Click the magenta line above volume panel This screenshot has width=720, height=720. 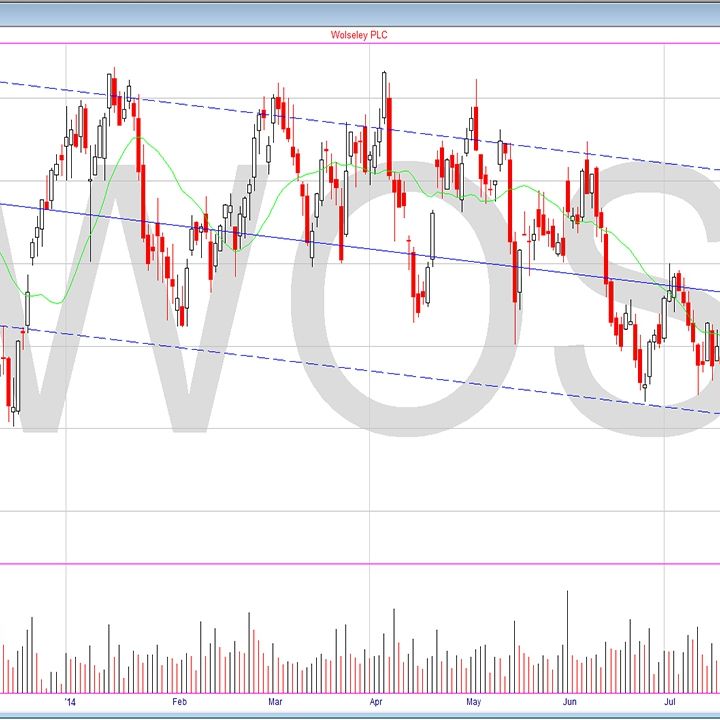pos(360,563)
